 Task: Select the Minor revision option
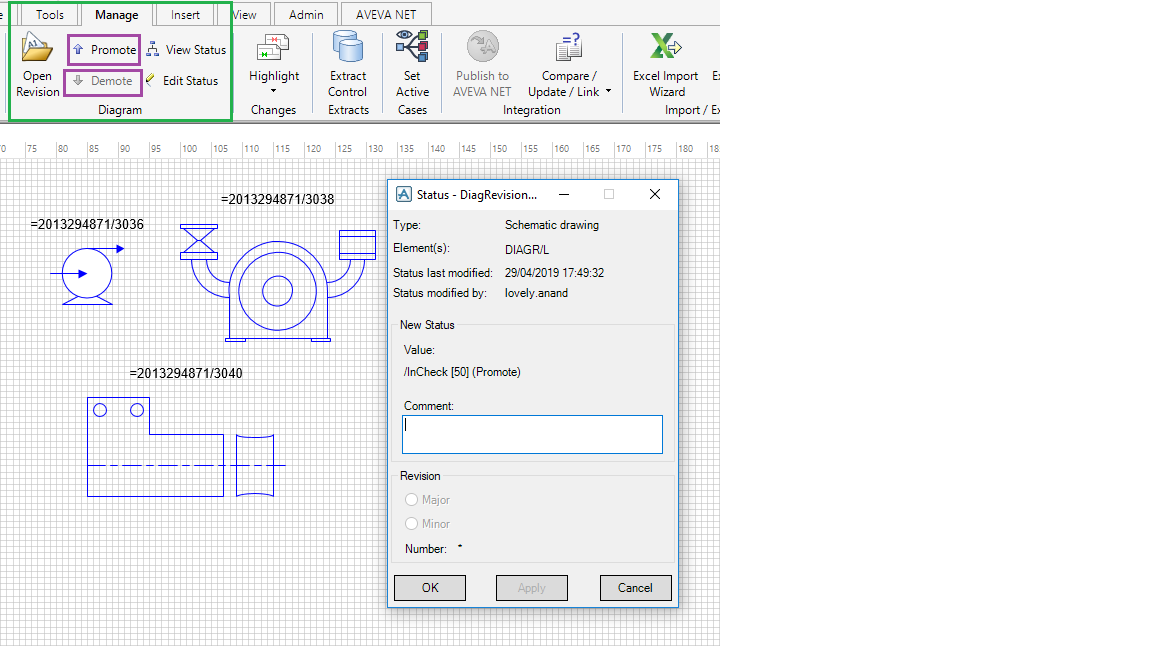pyautogui.click(x=411, y=523)
